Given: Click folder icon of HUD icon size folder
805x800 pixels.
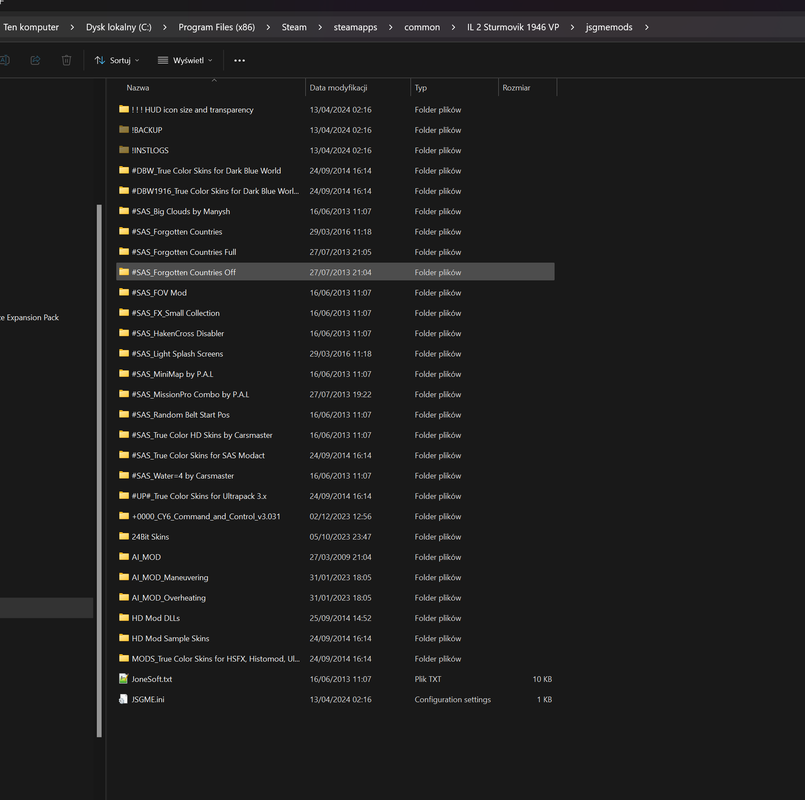Looking at the screenshot, I should tap(124, 109).
